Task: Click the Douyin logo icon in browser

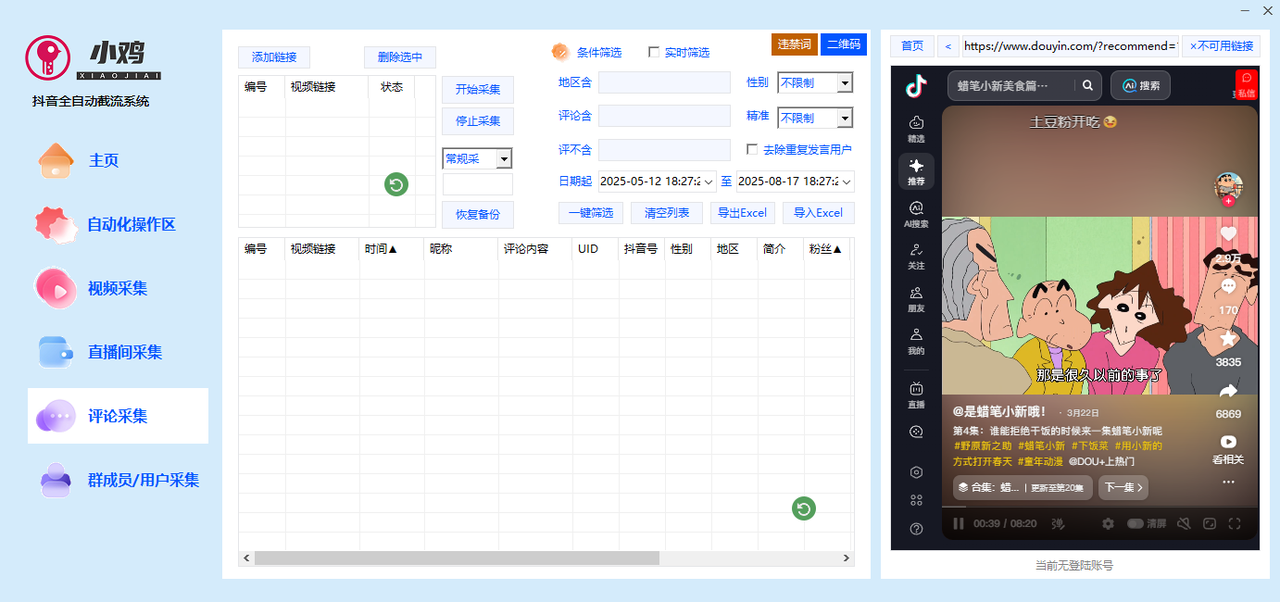Action: coord(916,86)
